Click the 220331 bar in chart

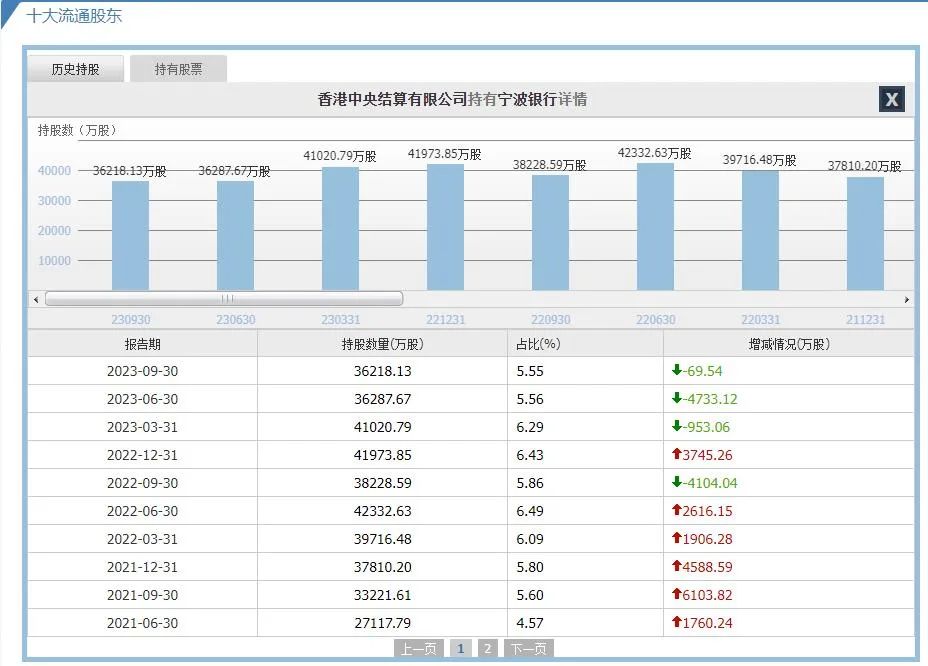point(760,230)
